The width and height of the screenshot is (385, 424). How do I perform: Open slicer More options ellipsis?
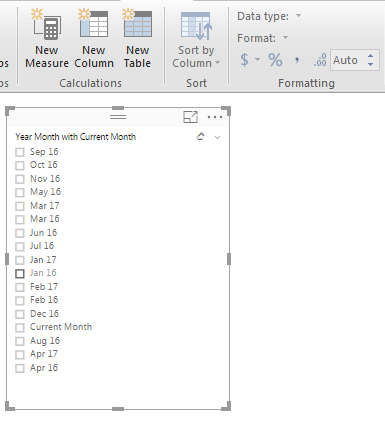tap(215, 117)
